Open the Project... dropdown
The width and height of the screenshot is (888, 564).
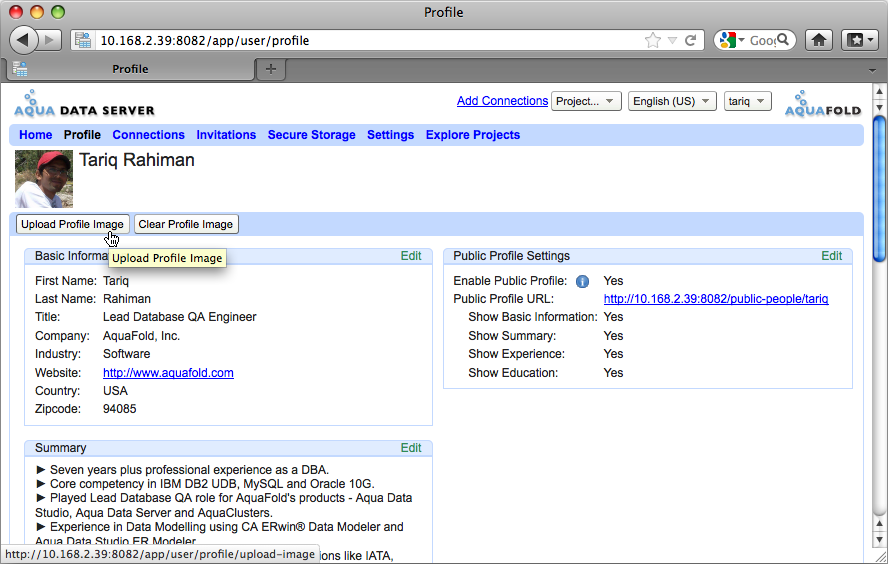click(x=586, y=101)
